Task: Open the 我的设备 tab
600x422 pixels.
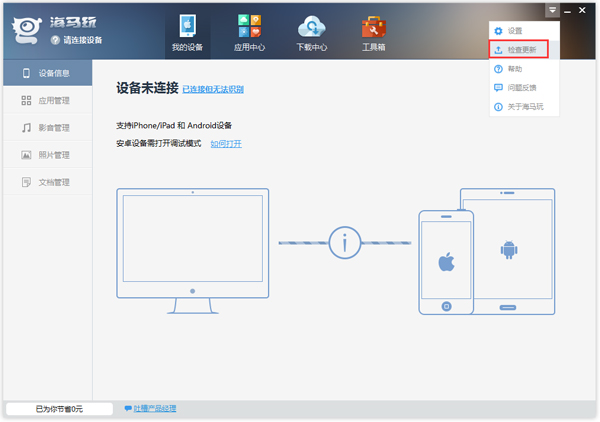Action: pos(187,33)
